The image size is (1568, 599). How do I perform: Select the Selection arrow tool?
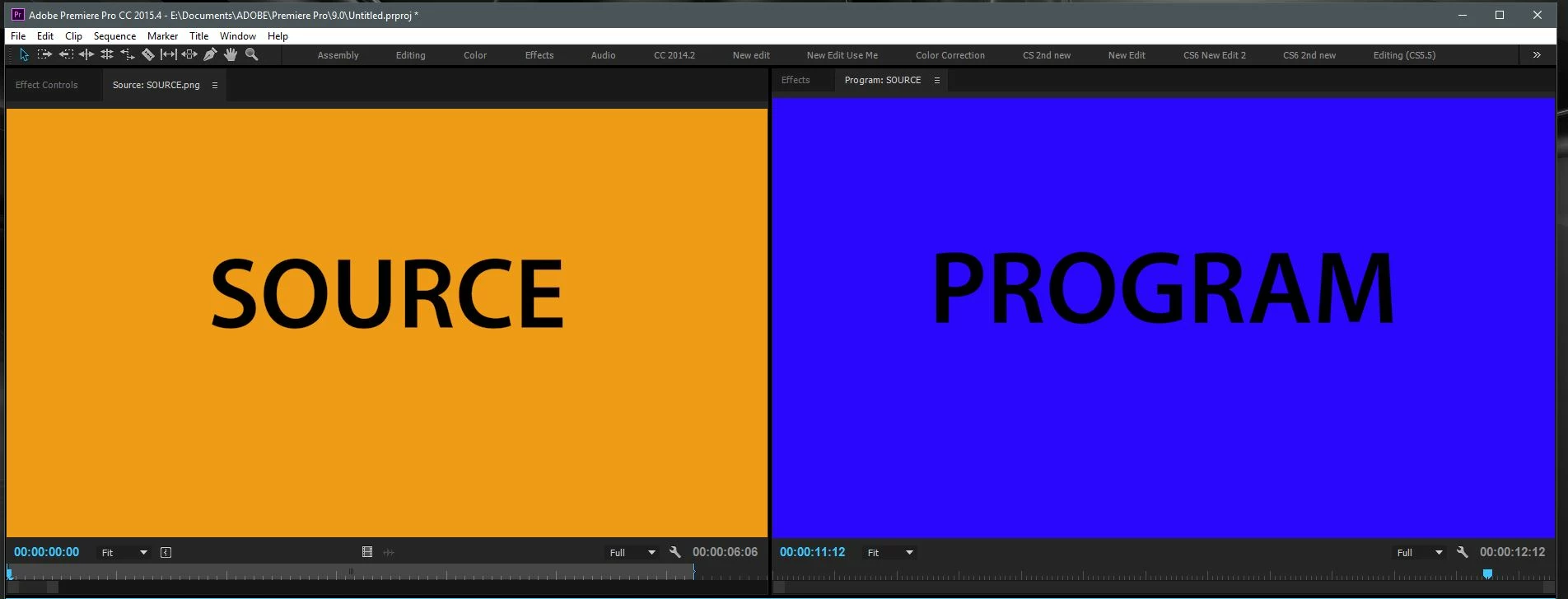(24, 54)
